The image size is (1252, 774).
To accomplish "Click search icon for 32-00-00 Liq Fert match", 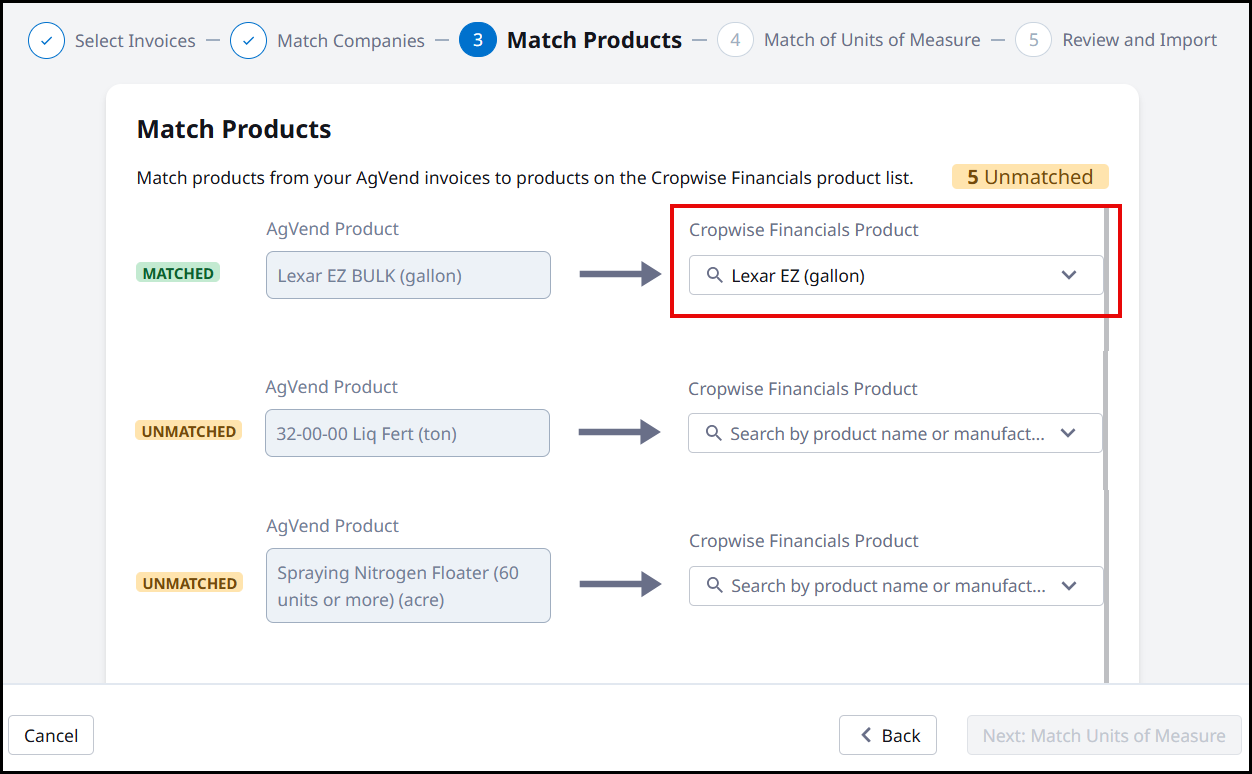I will coord(713,433).
